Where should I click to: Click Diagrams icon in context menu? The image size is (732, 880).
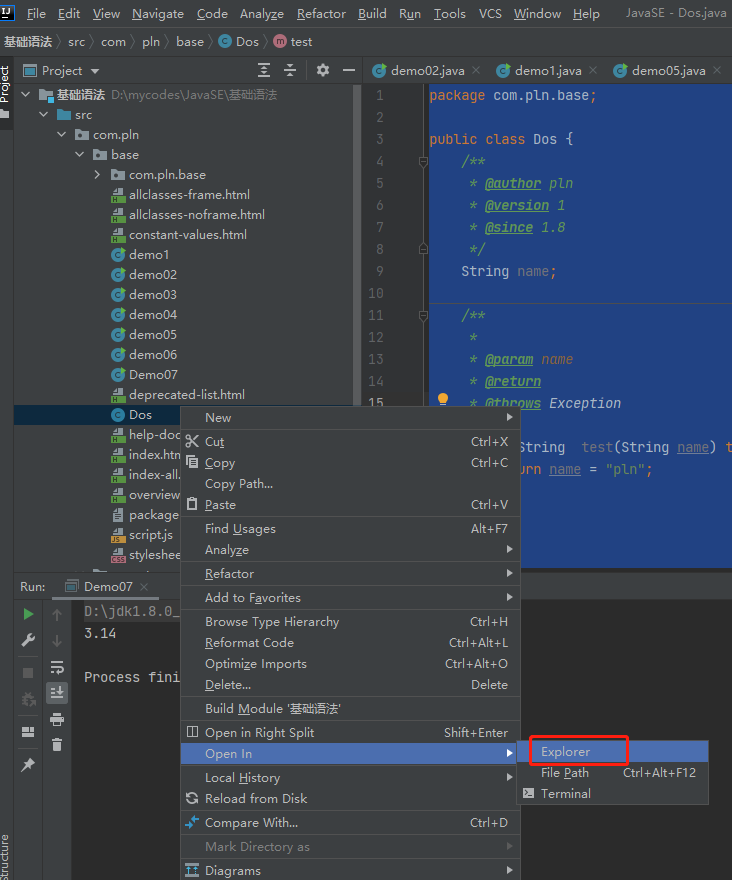192,870
